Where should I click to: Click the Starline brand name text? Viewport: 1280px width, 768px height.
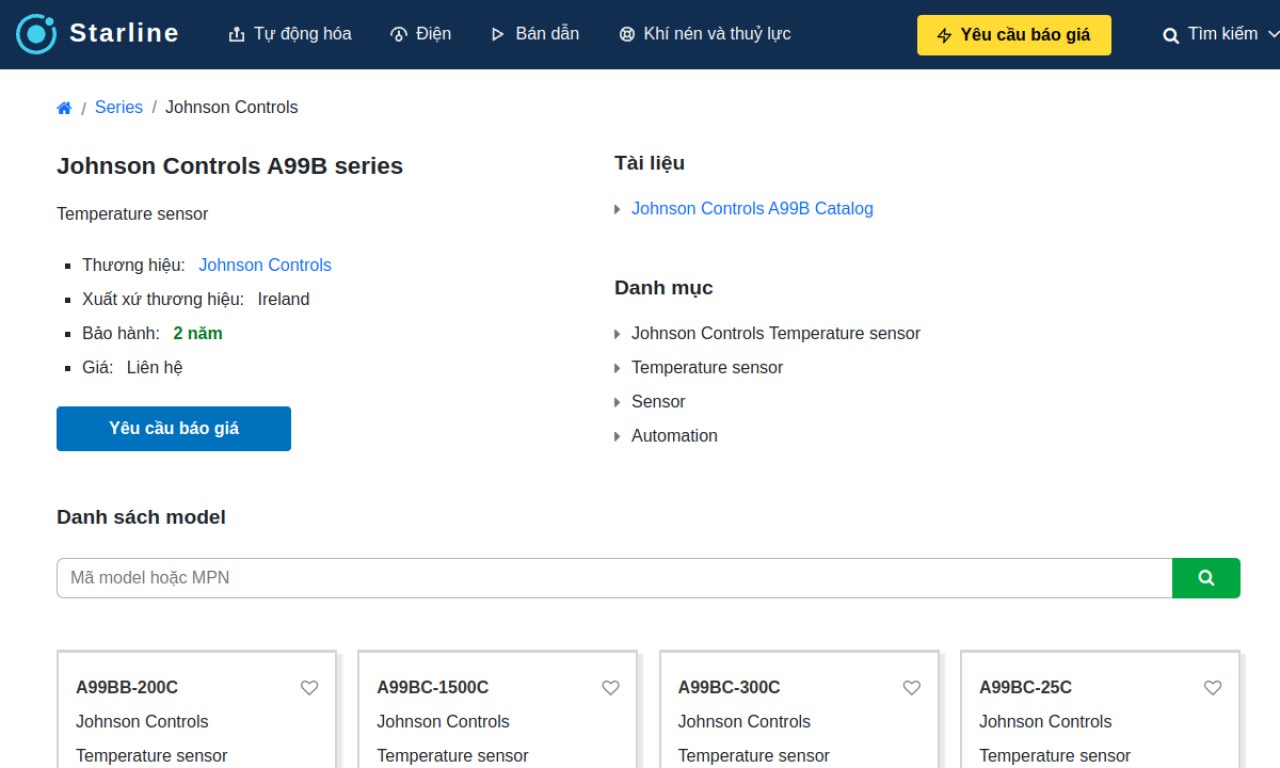pyautogui.click(x=124, y=33)
